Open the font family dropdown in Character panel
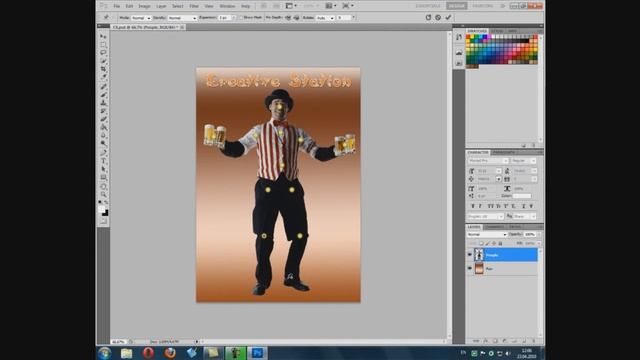The image size is (640, 360). pyautogui.click(x=488, y=161)
